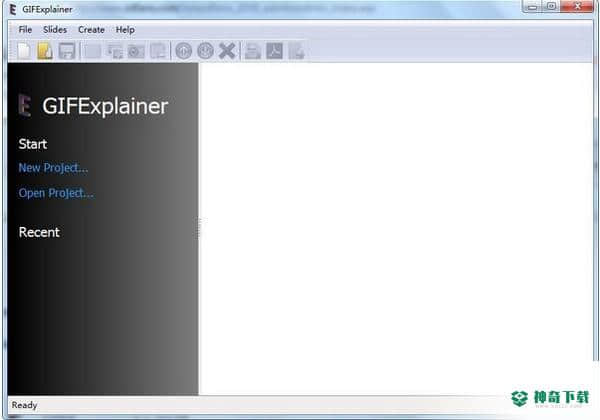Screen dimensions: 600x420
Task: Click the export PDF icon
Action: (275, 51)
